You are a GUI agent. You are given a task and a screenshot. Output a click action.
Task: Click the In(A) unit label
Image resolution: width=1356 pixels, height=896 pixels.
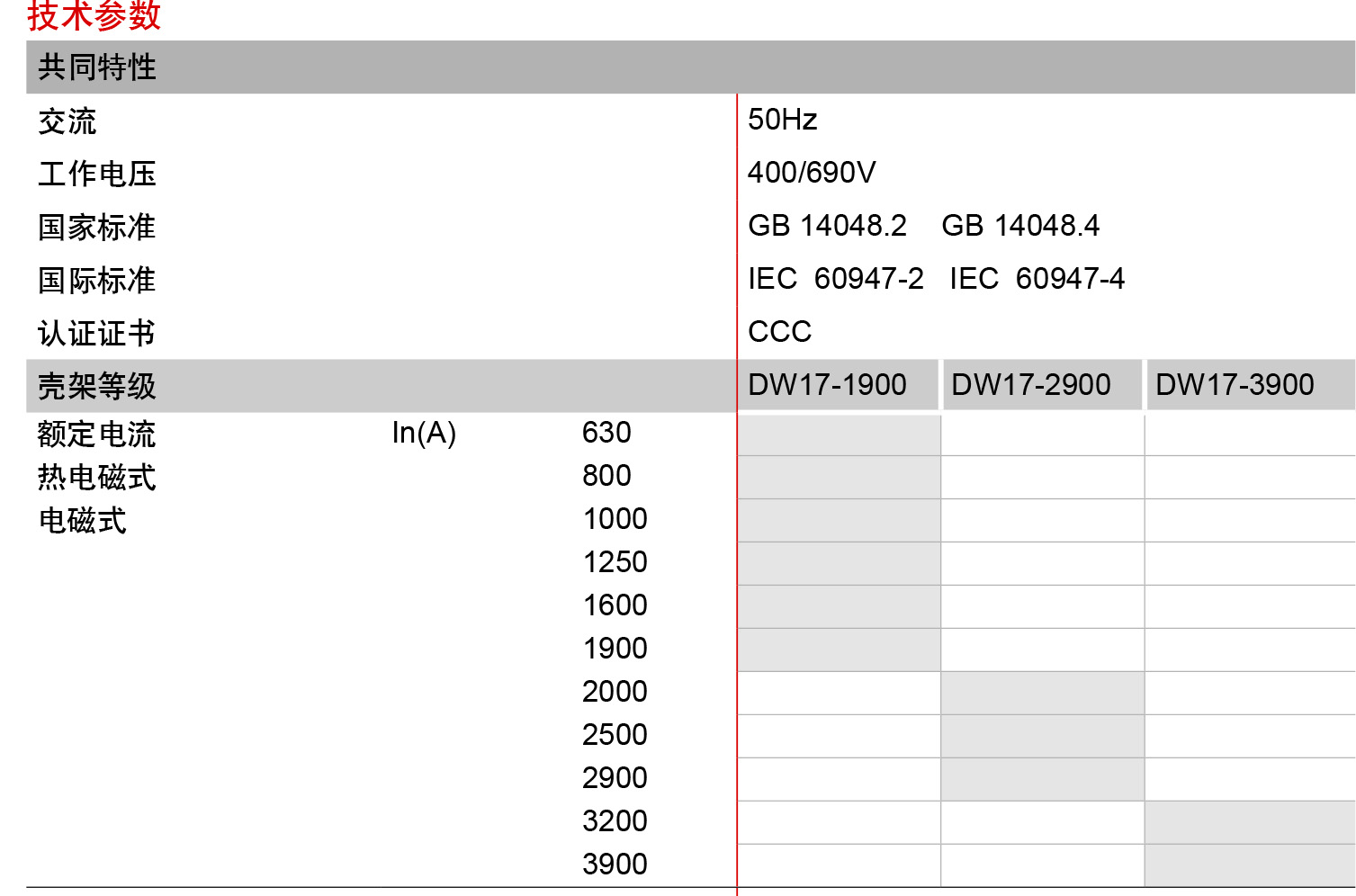[x=424, y=433]
